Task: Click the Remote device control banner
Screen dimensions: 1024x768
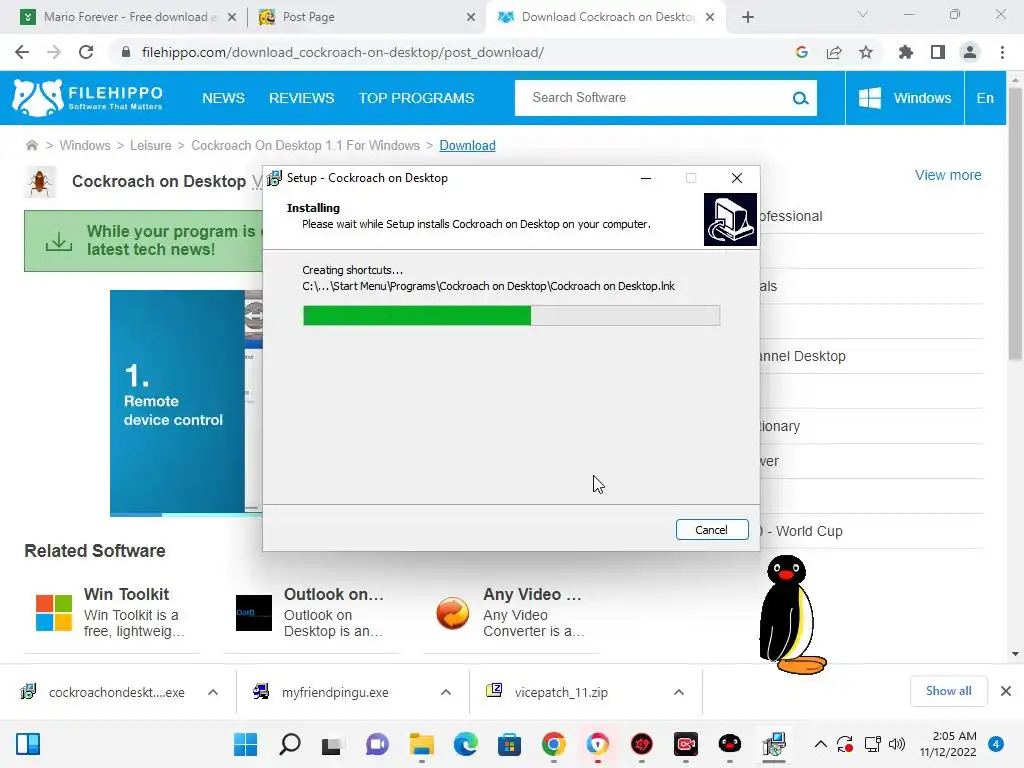Action: point(186,403)
